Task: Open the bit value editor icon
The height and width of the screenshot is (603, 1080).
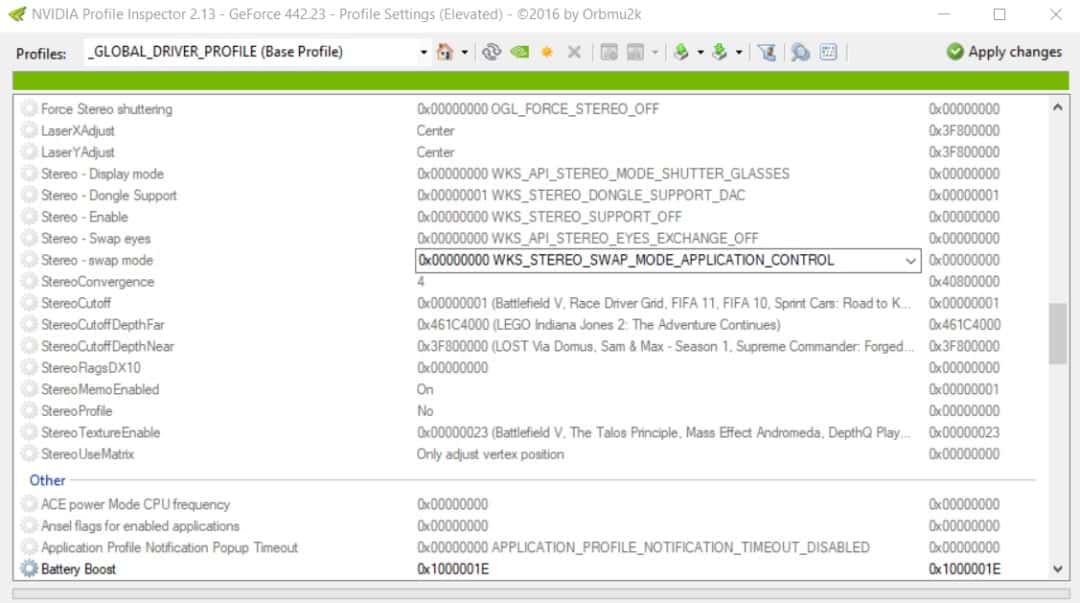Action: click(829, 52)
